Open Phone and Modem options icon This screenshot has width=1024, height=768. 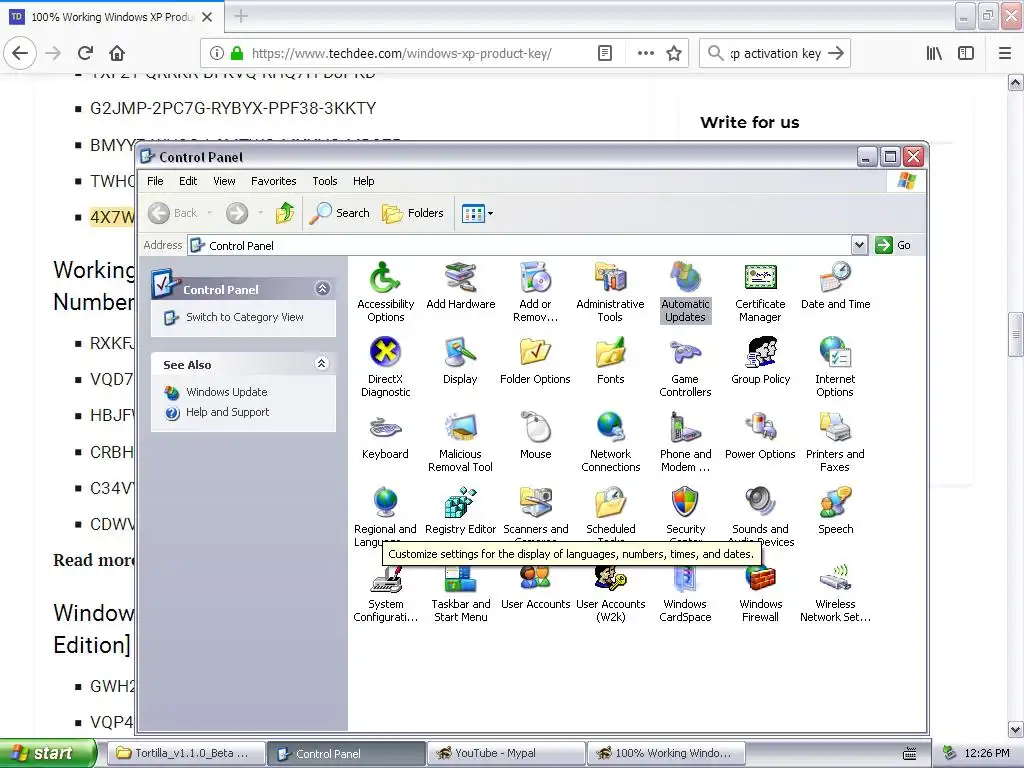pyautogui.click(x=685, y=442)
